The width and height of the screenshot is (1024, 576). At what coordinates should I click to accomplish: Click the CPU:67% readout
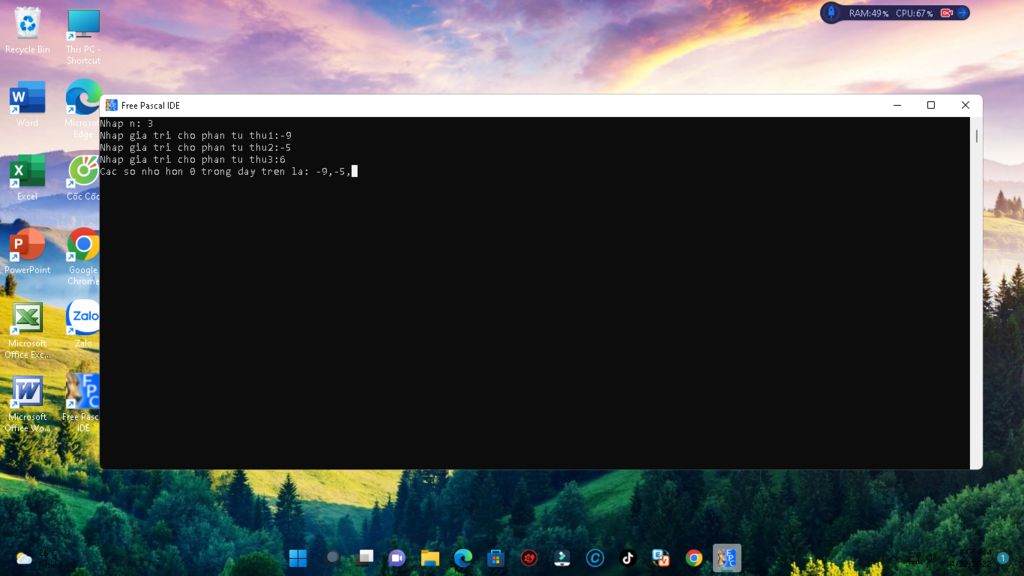[x=914, y=13]
